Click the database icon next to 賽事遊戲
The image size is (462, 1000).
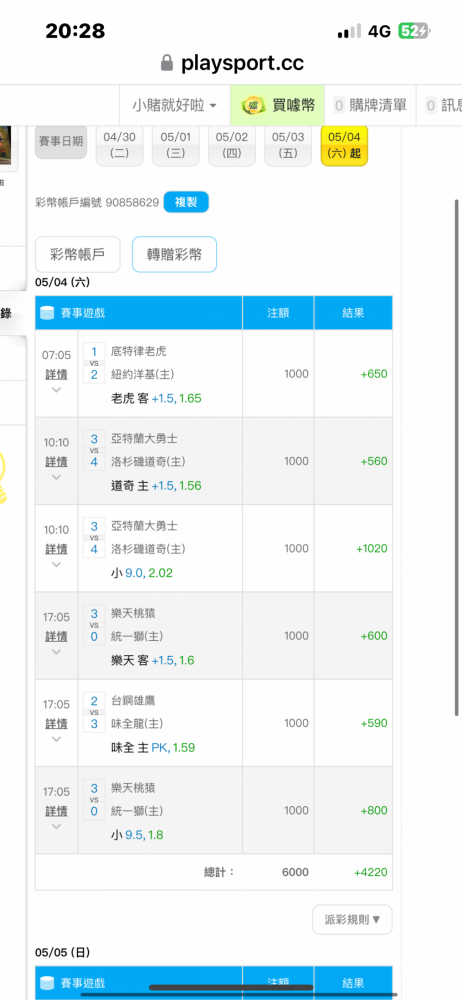click(47, 312)
